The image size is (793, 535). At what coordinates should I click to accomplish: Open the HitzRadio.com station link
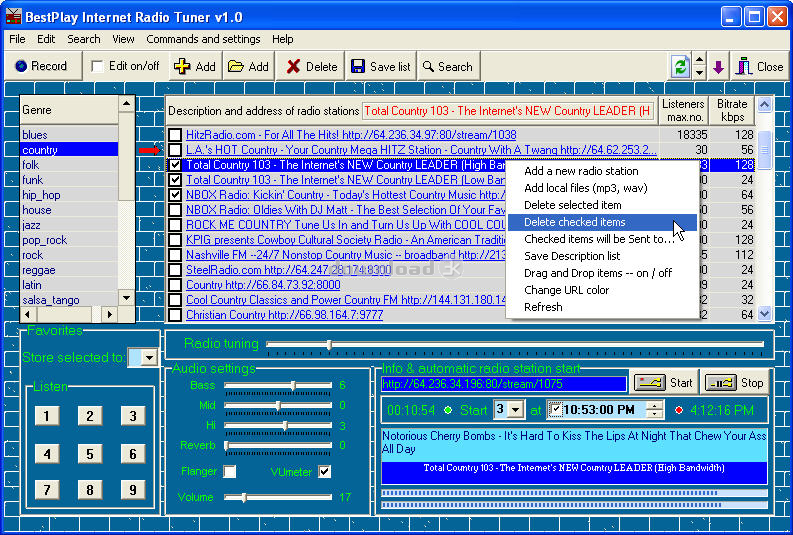tap(351, 135)
